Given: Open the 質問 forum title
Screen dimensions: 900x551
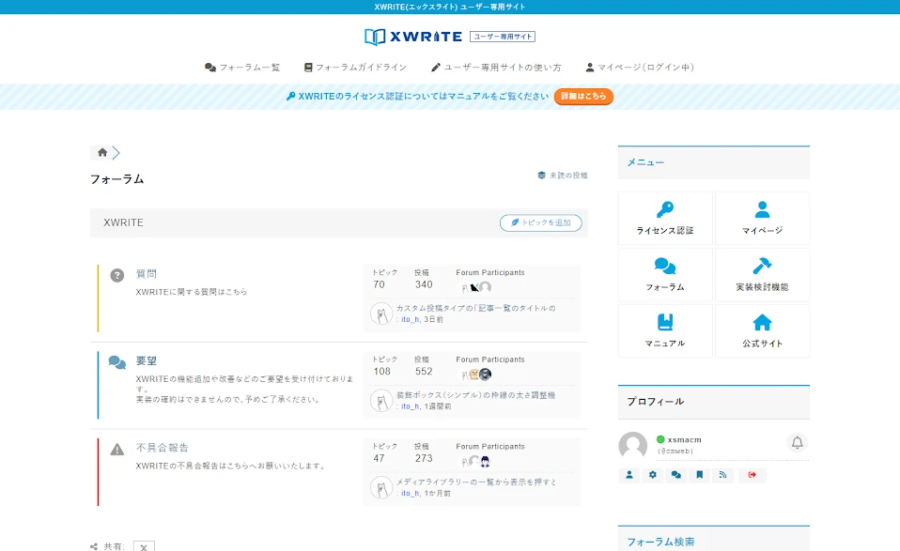Looking at the screenshot, I should (146, 274).
